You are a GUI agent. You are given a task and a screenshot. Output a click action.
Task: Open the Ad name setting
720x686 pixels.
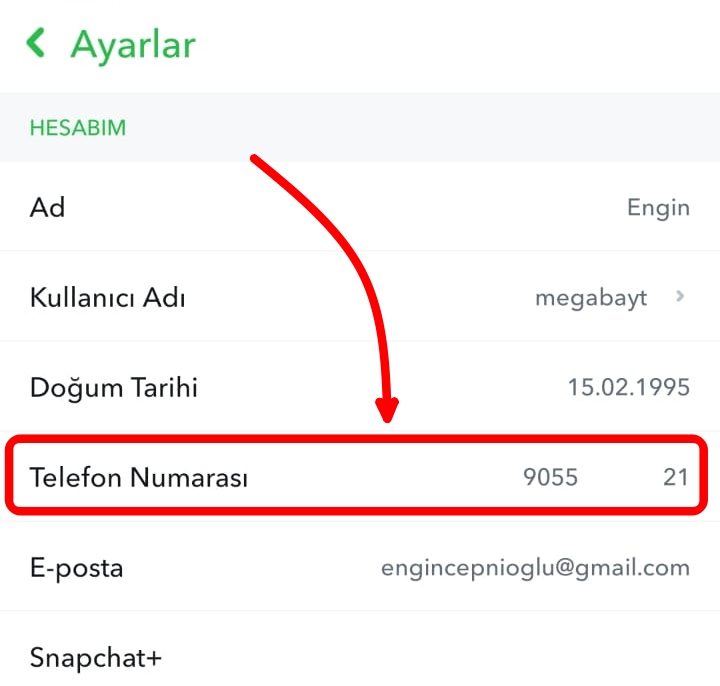[x=48, y=207]
